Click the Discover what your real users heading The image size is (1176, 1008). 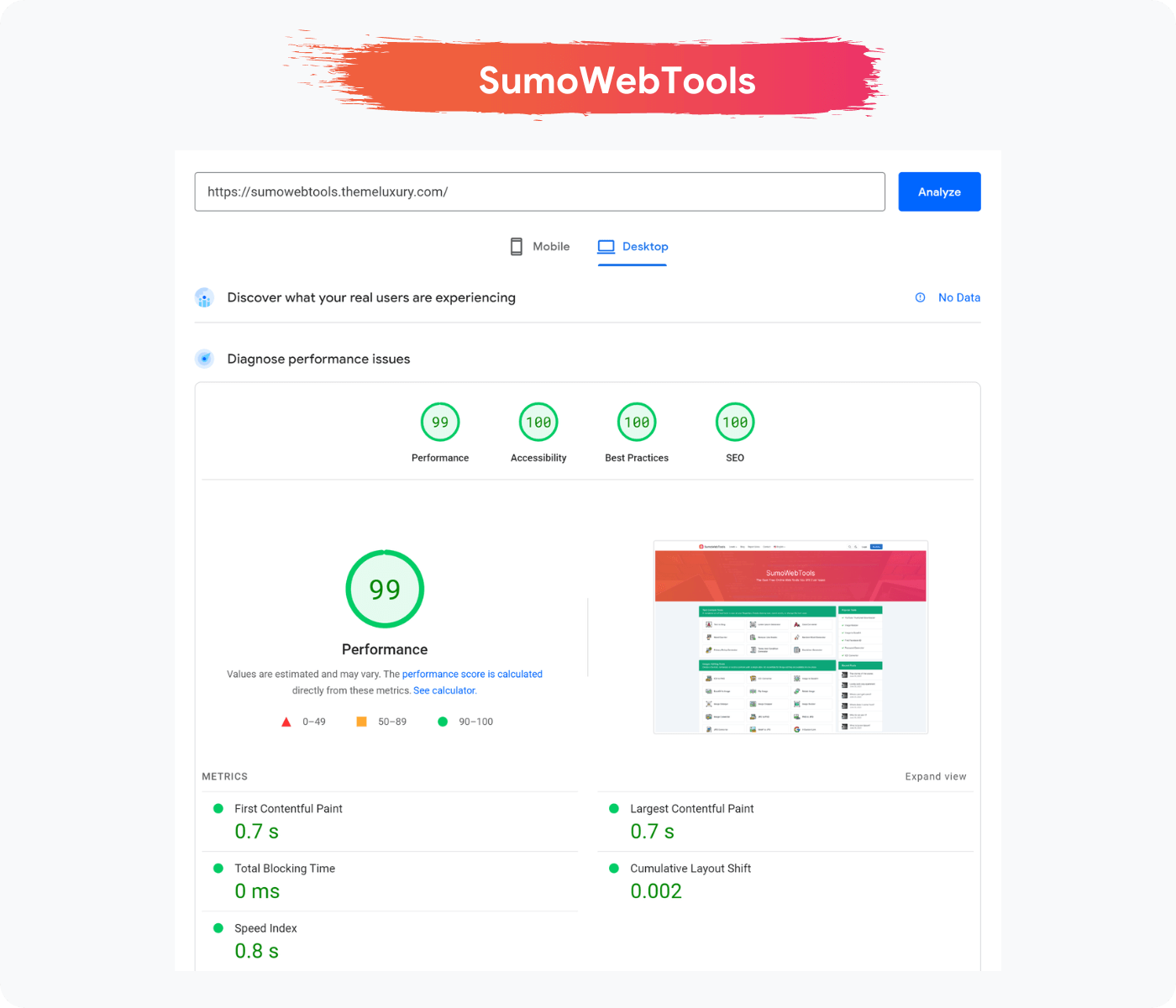371,297
